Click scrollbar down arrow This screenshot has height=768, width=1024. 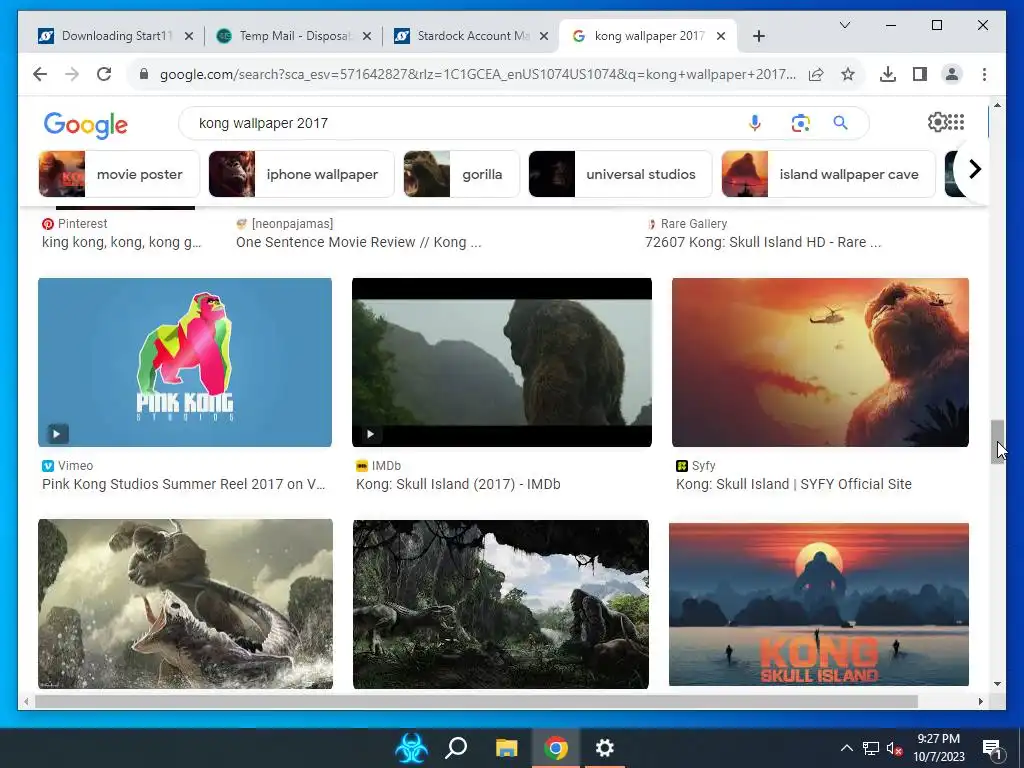997,684
